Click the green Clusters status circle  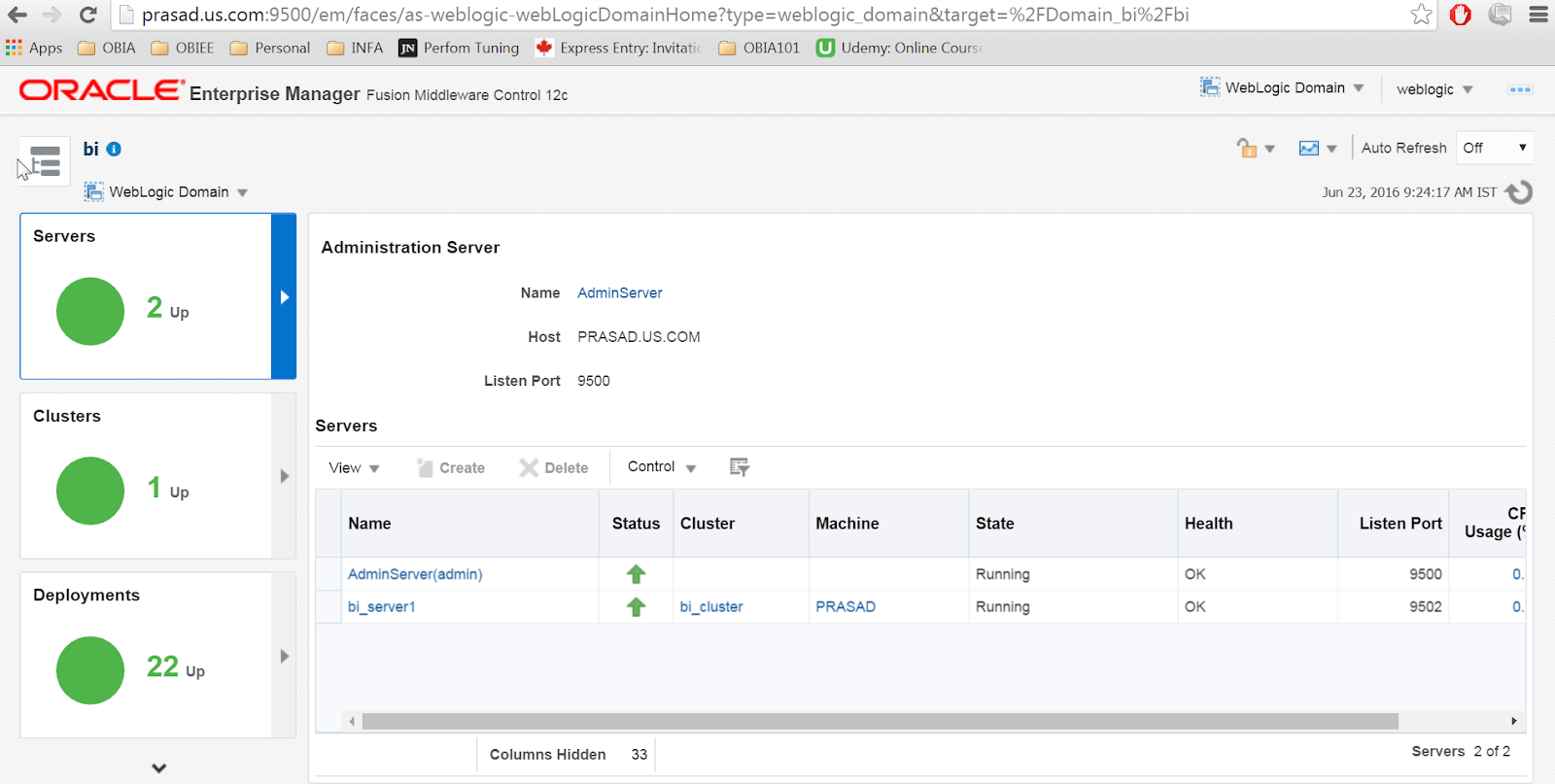coord(90,491)
